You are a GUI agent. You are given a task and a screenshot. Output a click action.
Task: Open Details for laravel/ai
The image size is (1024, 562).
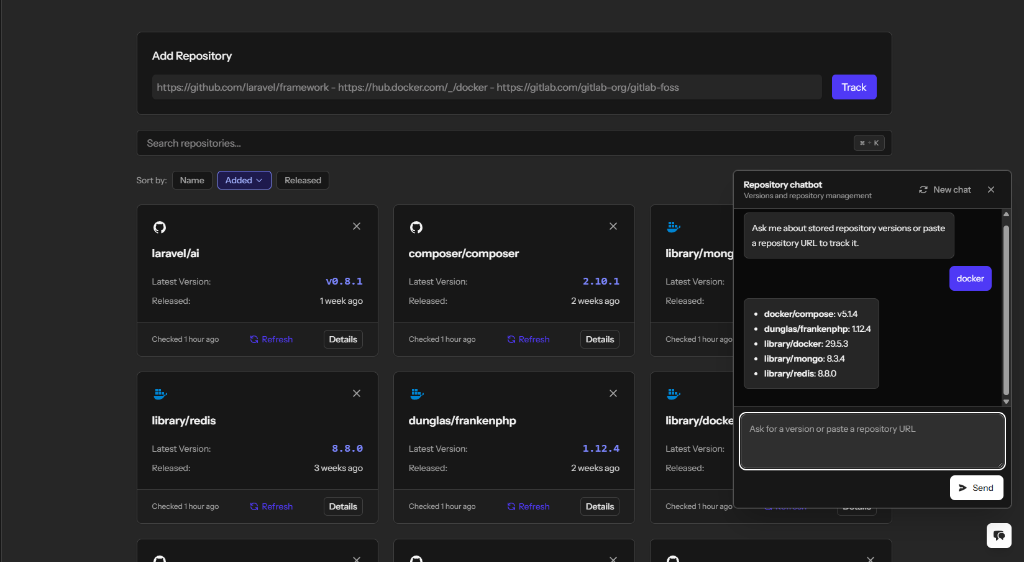click(343, 339)
